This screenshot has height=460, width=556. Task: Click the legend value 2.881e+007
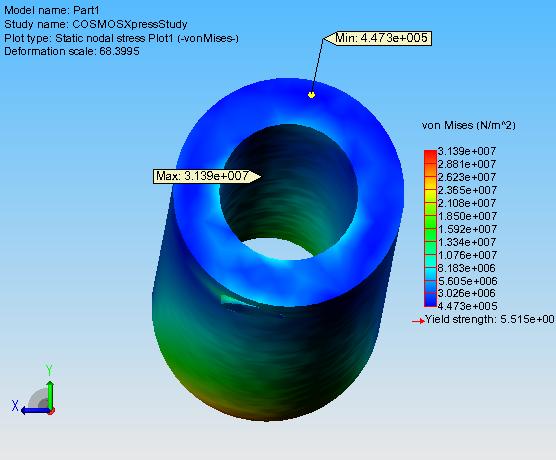tap(467, 164)
